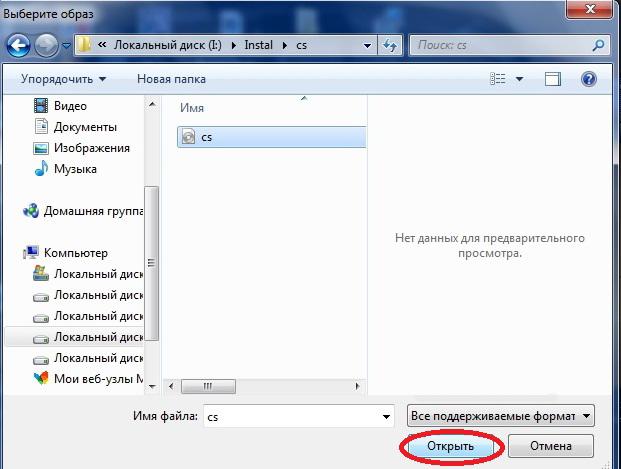Click the Forward navigation arrow

(46, 46)
